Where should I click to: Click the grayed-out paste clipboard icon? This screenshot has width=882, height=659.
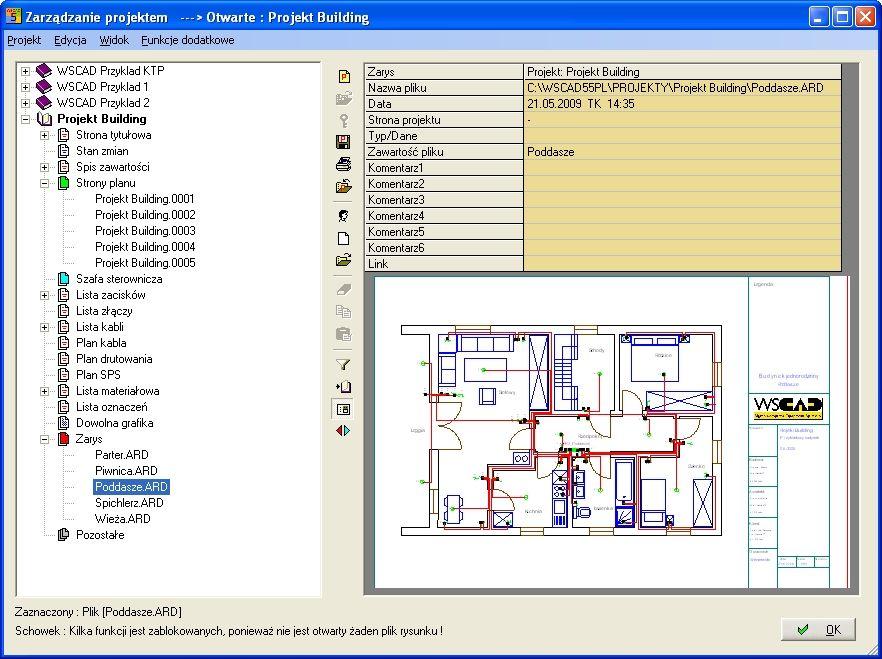344,334
